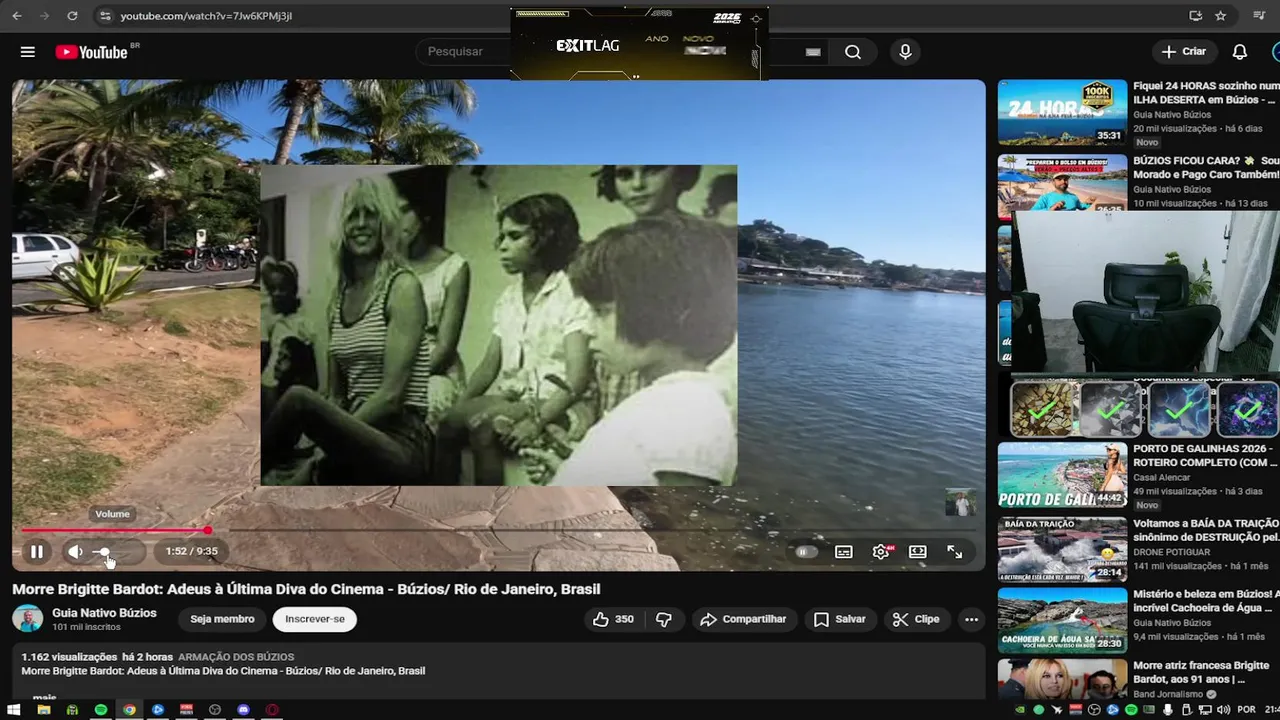Image resolution: width=1280 pixels, height=720 pixels.
Task: Click the video title text
Action: 306,589
